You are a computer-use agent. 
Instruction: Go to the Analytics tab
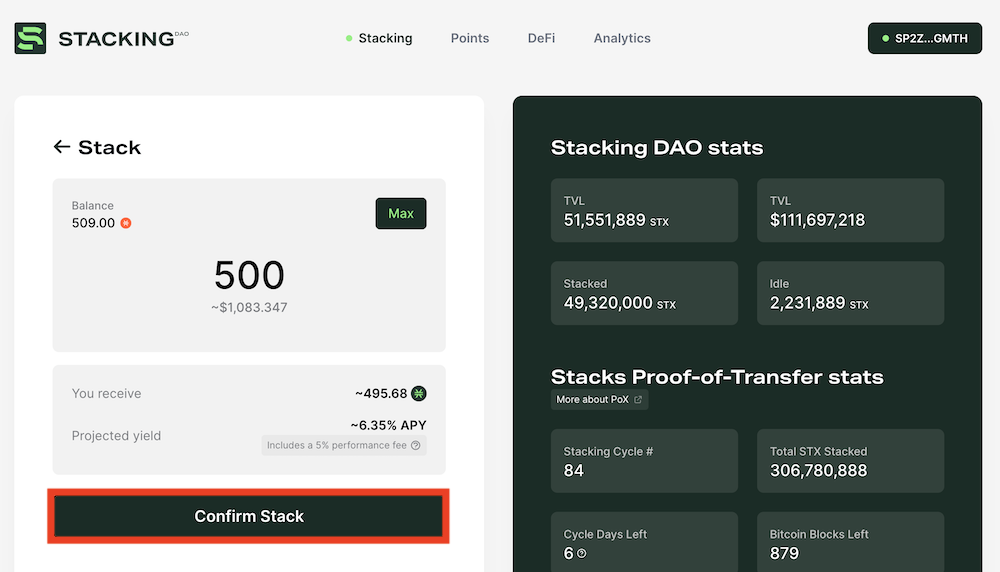coord(622,38)
